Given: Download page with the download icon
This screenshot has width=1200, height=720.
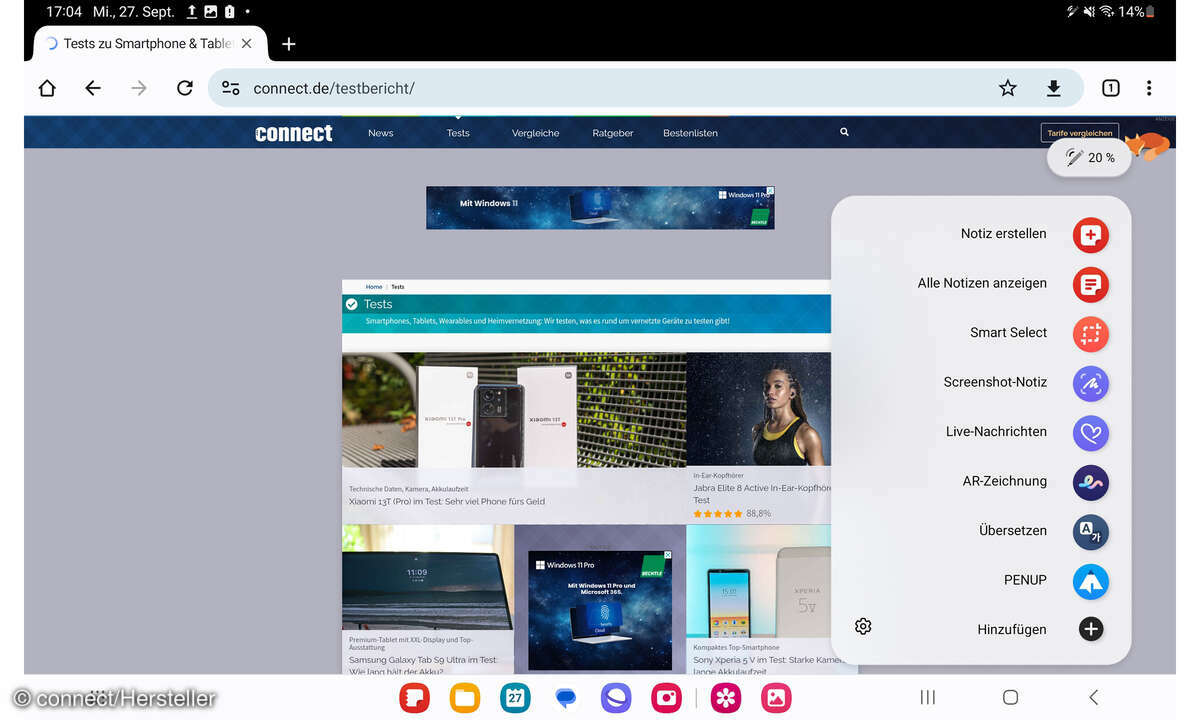Looking at the screenshot, I should [x=1053, y=88].
